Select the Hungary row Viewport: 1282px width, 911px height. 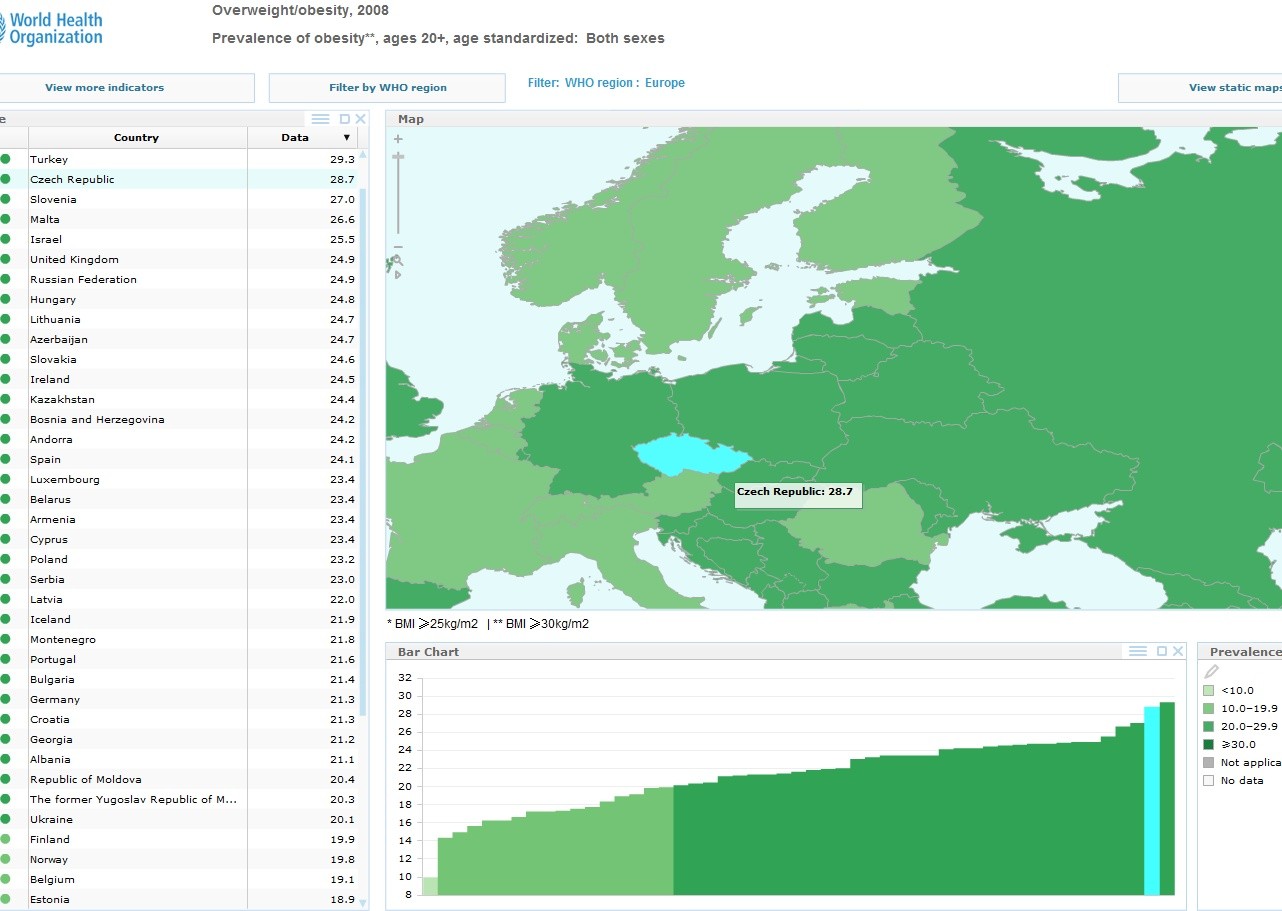pos(179,299)
